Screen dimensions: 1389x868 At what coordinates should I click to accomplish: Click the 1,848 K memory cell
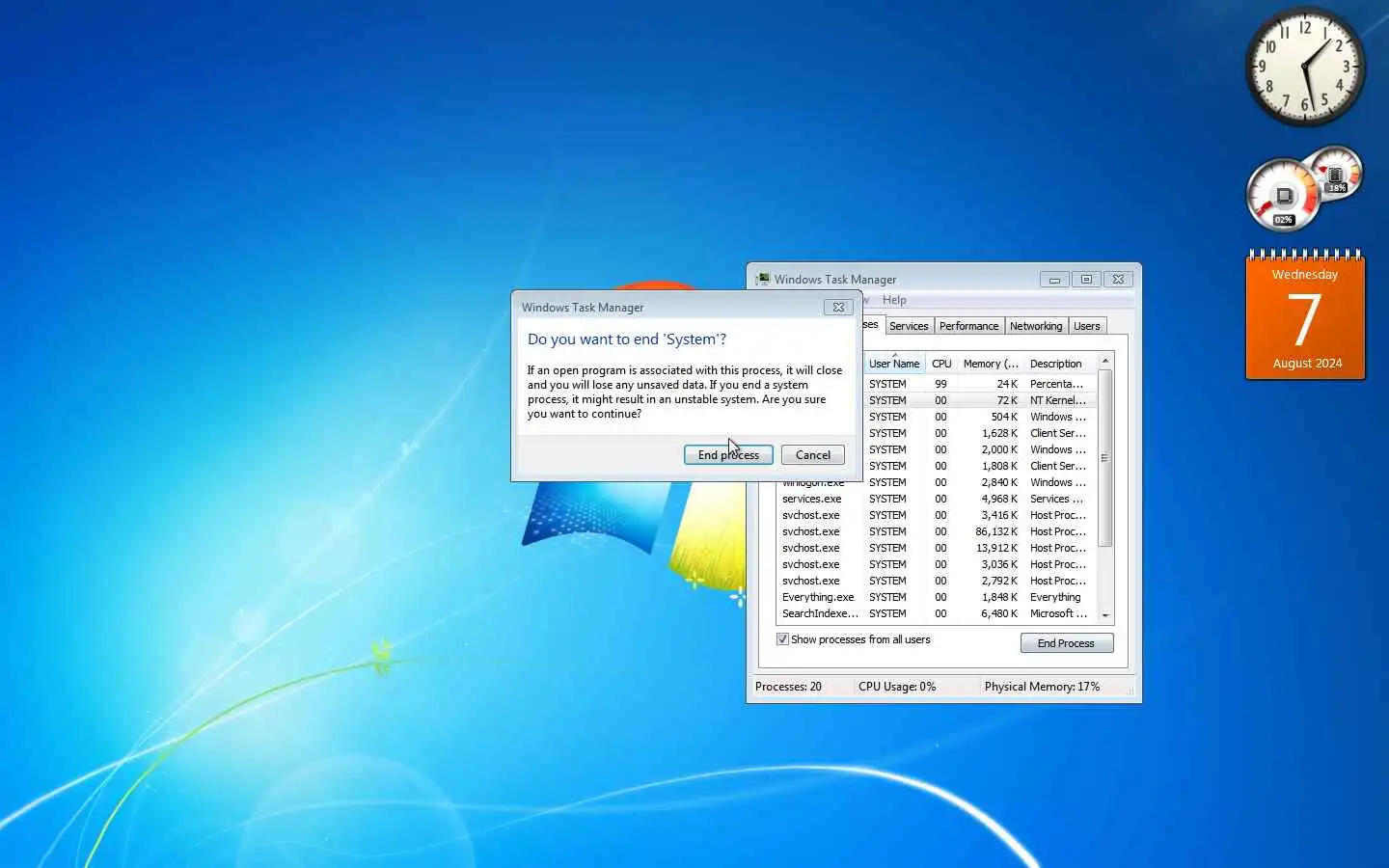click(999, 597)
